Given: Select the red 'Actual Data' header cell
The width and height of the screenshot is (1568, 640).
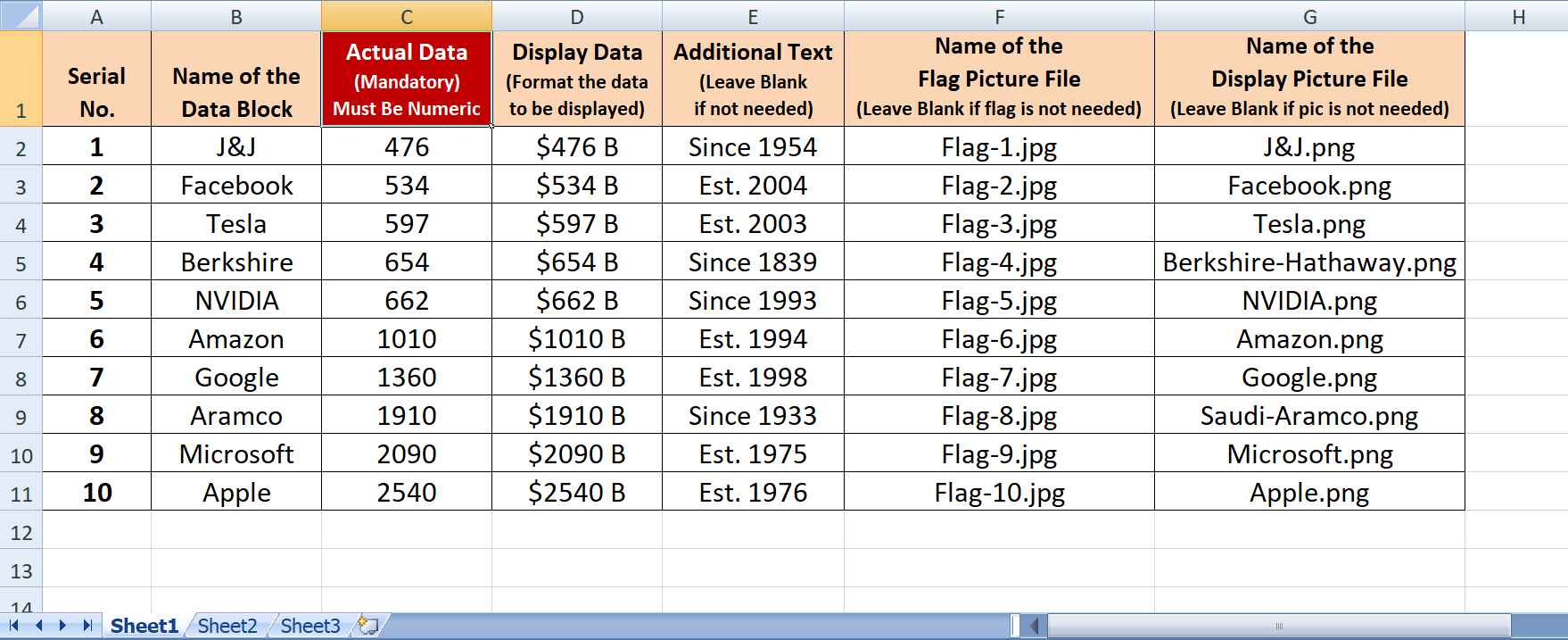Looking at the screenshot, I should [407, 79].
